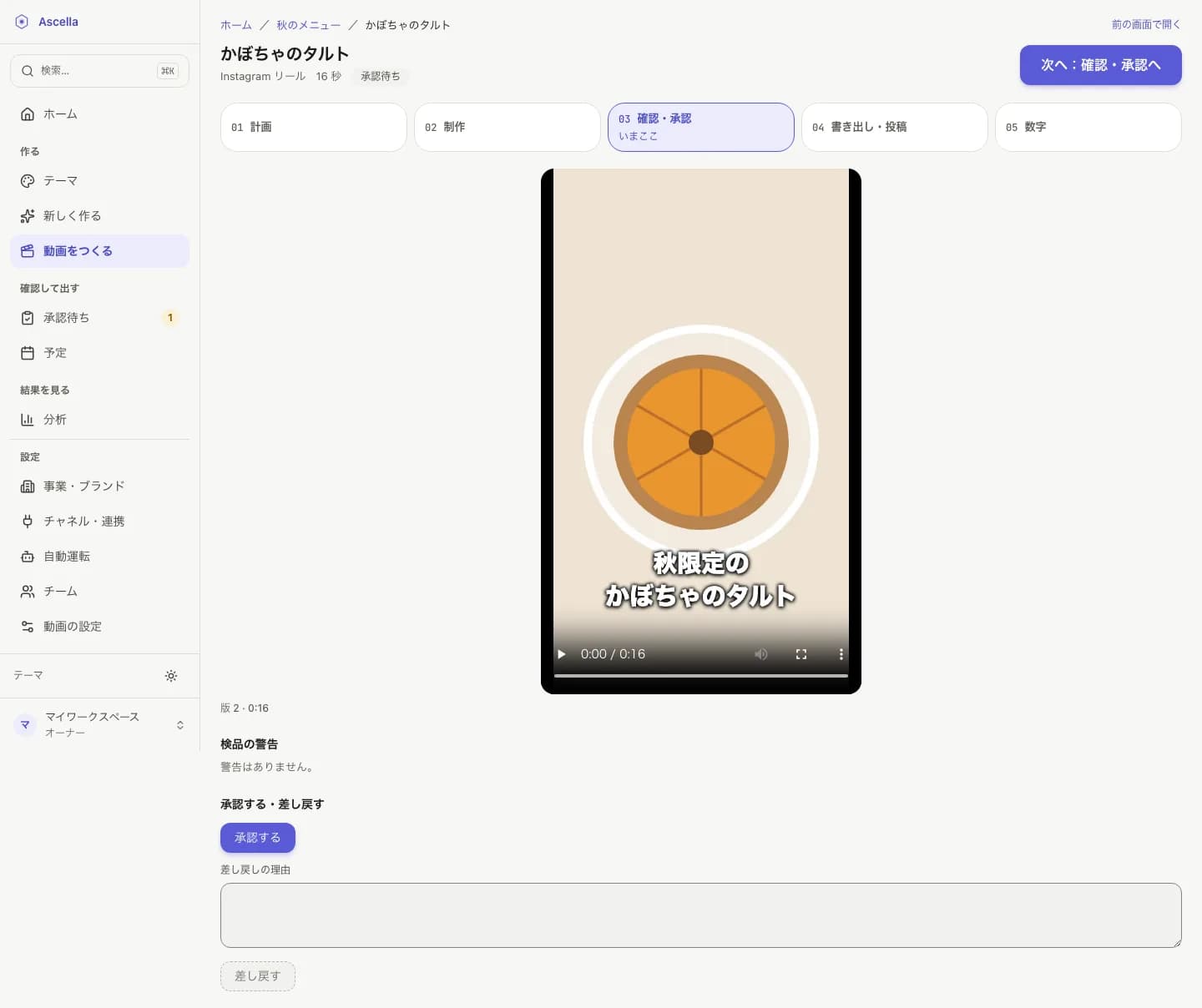
Task: Switch to the 01 計画 step
Action: [x=314, y=127]
